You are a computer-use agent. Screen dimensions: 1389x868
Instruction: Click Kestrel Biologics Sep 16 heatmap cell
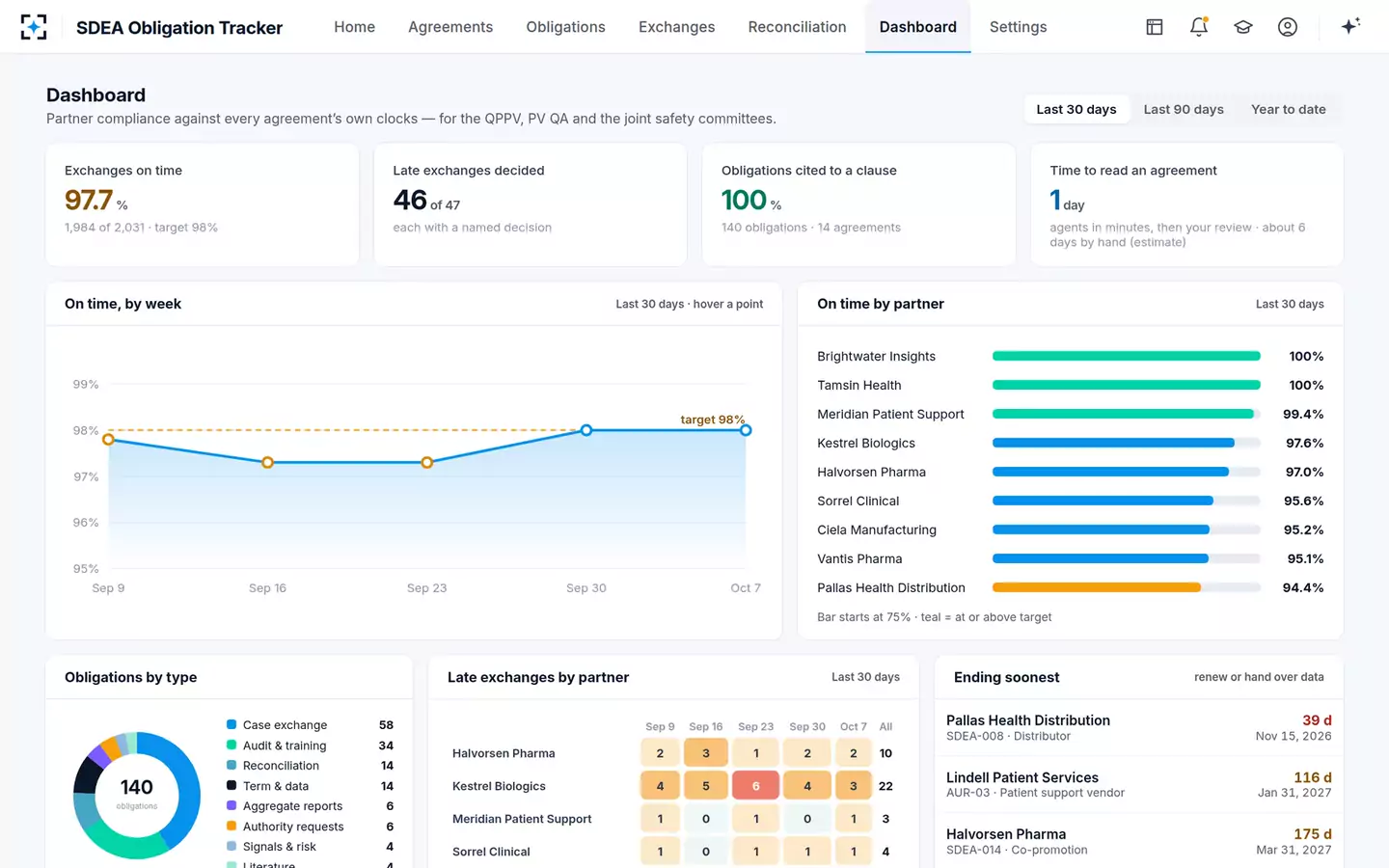[706, 786]
